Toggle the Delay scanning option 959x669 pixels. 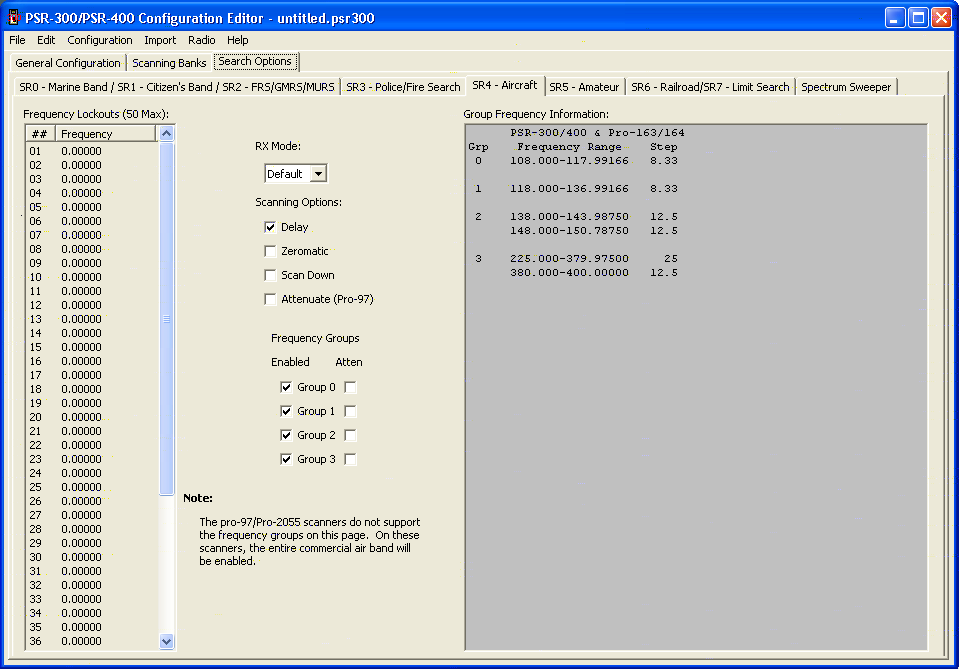(270, 227)
